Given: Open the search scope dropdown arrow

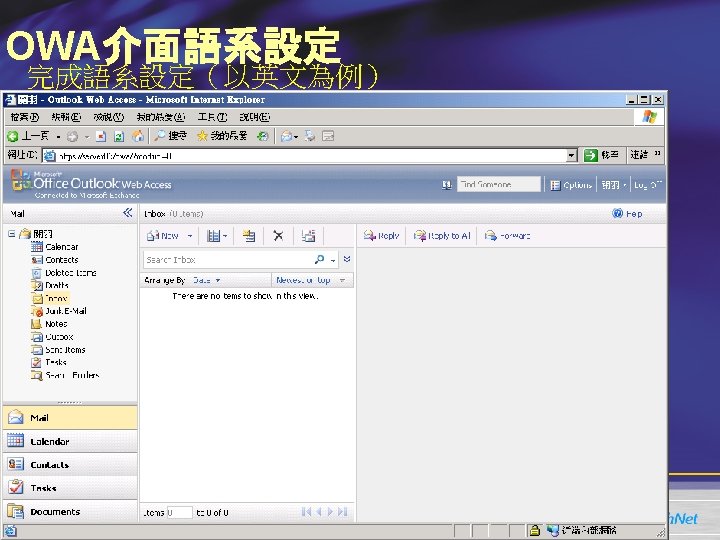Looking at the screenshot, I should pyautogui.click(x=333, y=260).
